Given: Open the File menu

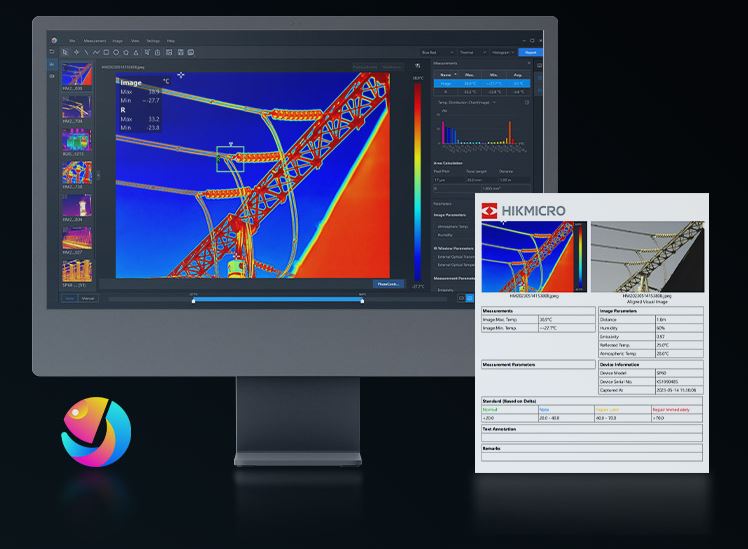Looking at the screenshot, I should 73,41.
